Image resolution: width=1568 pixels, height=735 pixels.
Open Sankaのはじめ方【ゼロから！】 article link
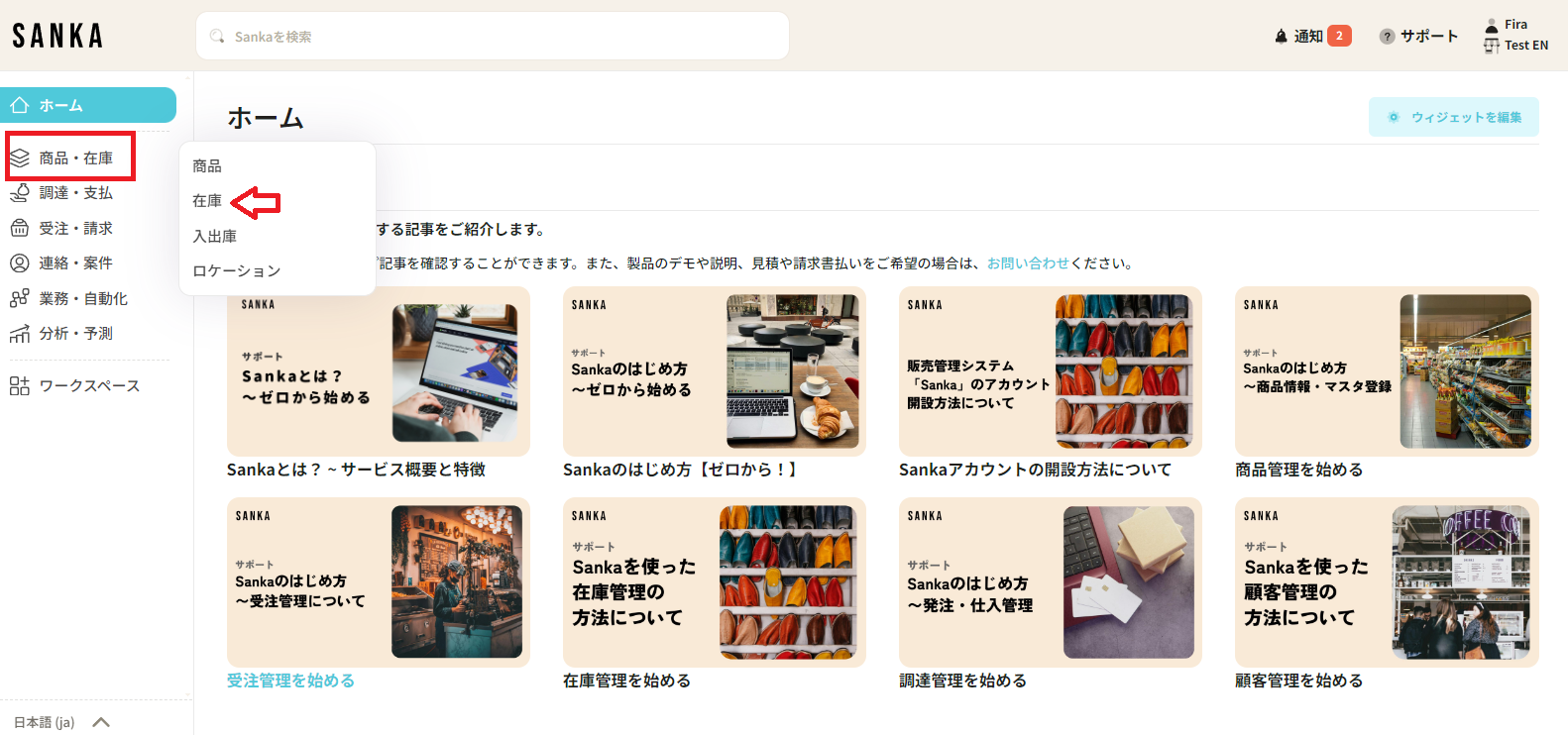click(681, 470)
